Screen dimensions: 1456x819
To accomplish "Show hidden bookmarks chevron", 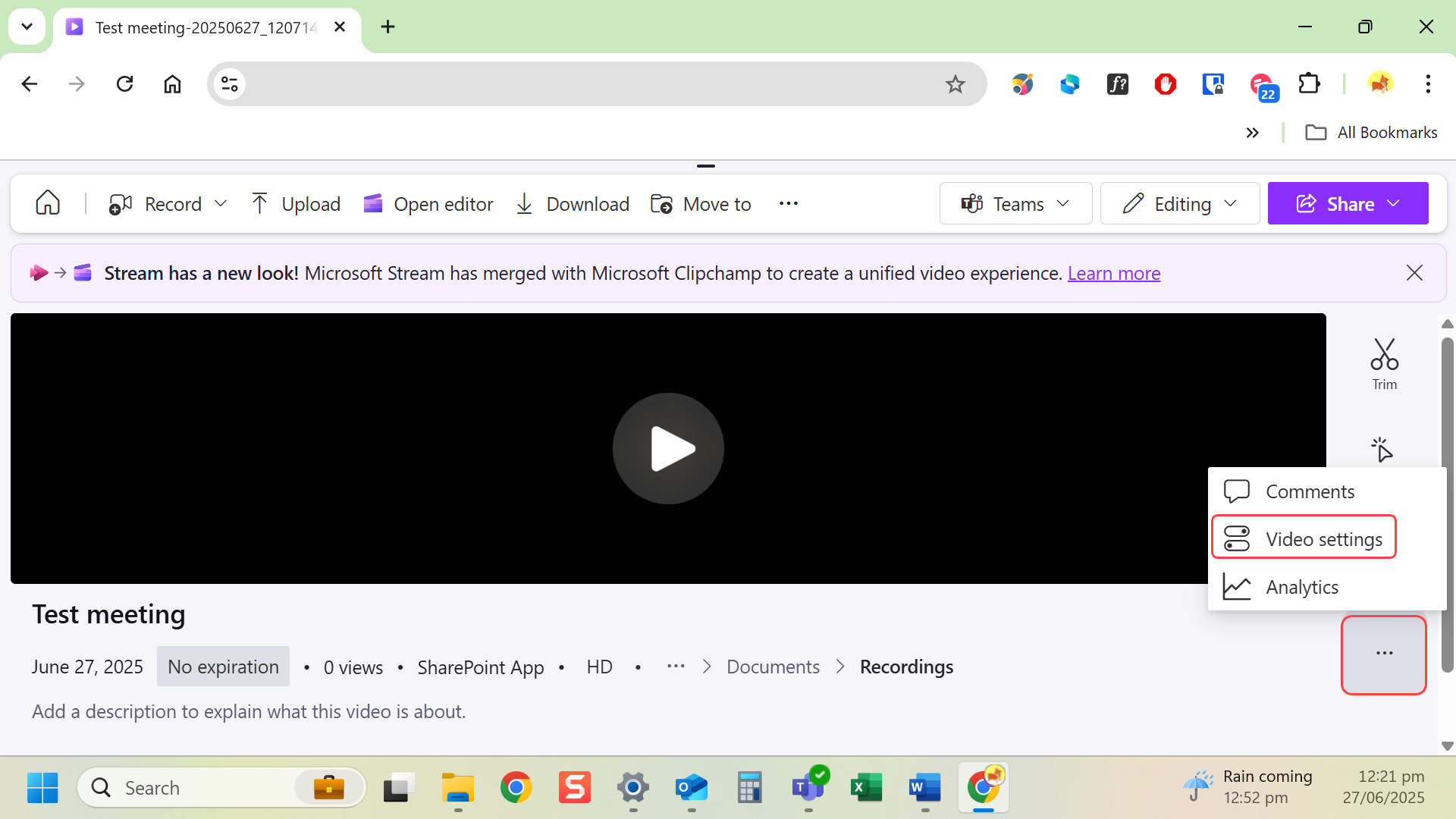I will 1253,133.
